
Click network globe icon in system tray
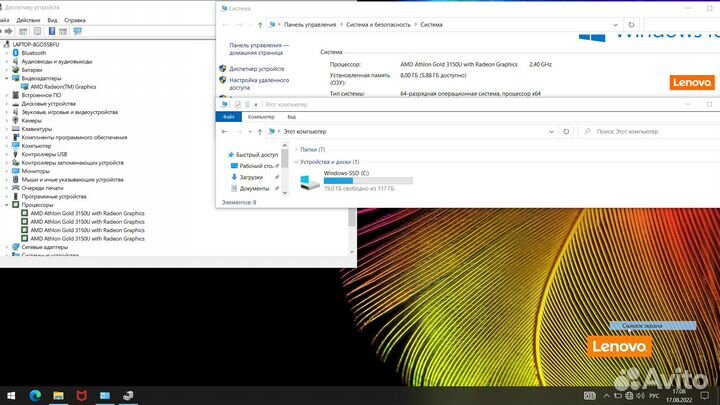(x=629, y=396)
